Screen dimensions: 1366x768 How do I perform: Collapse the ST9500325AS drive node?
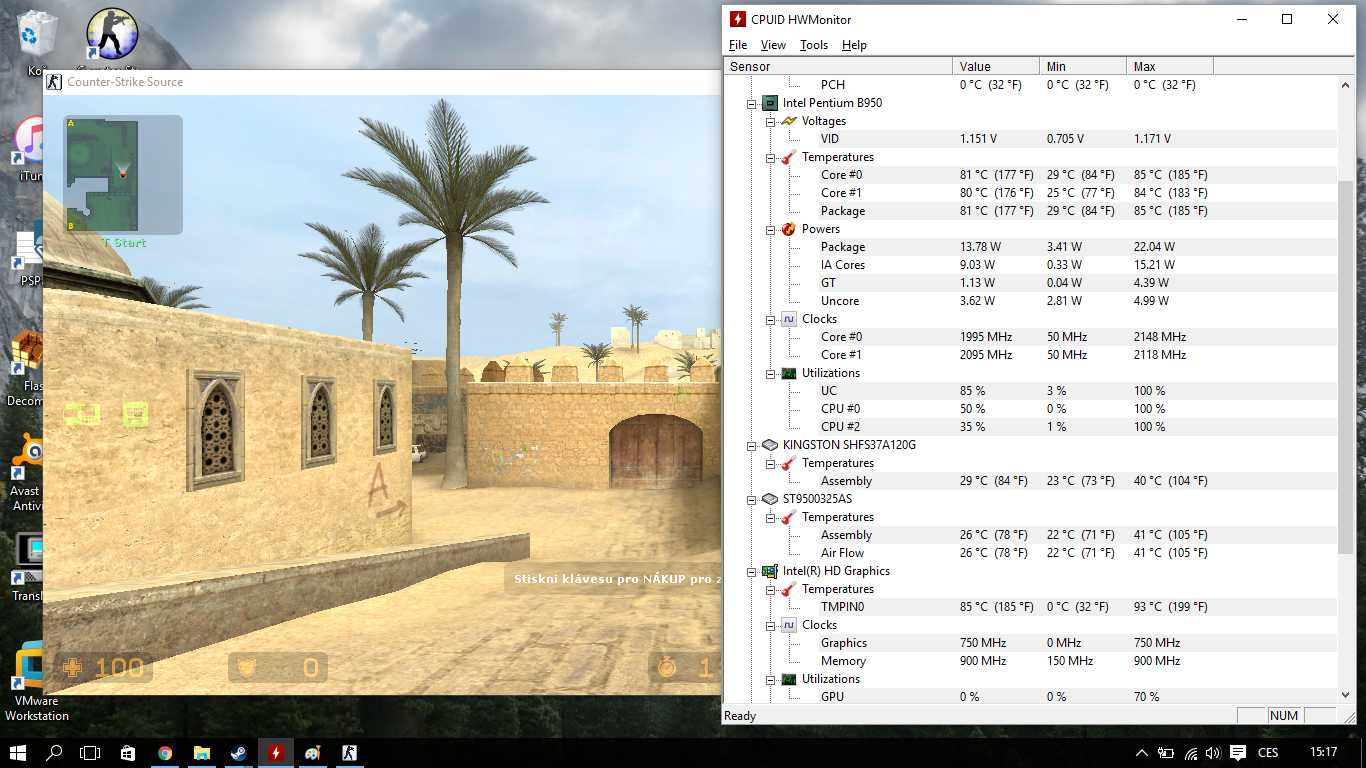click(752, 499)
